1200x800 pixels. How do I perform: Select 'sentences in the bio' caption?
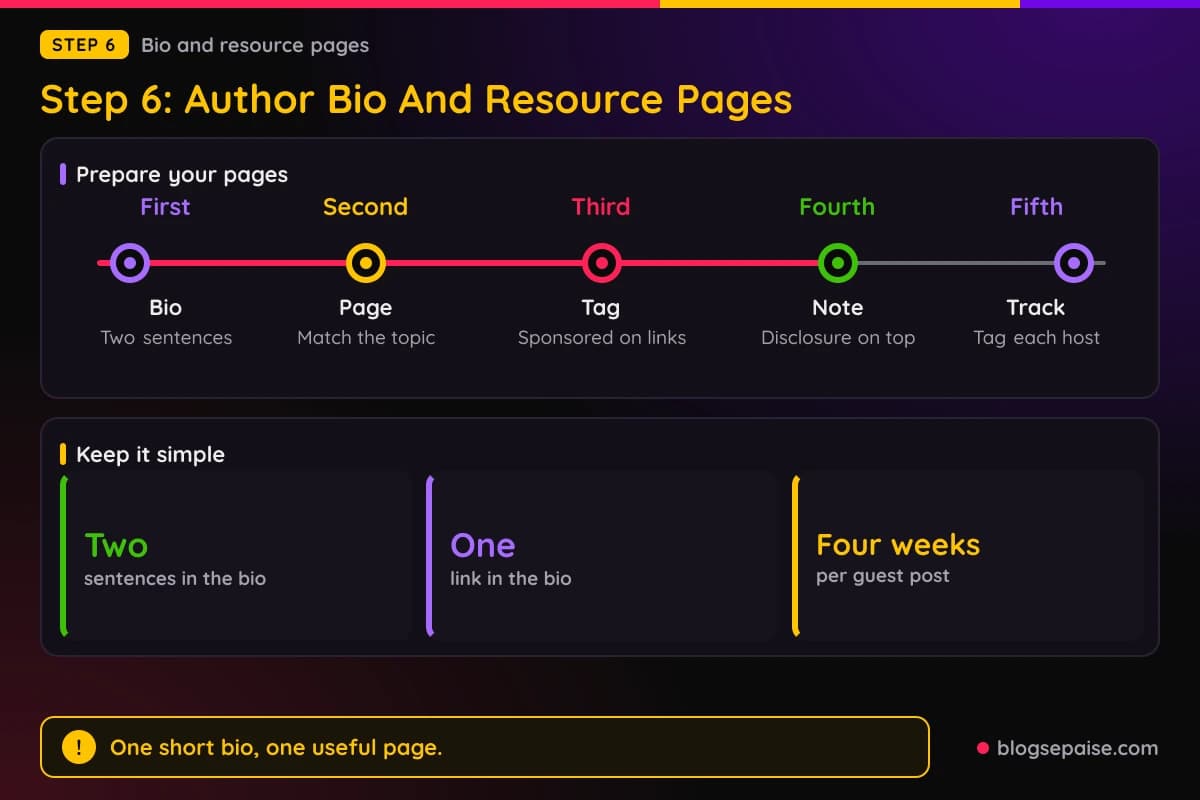coord(175,578)
